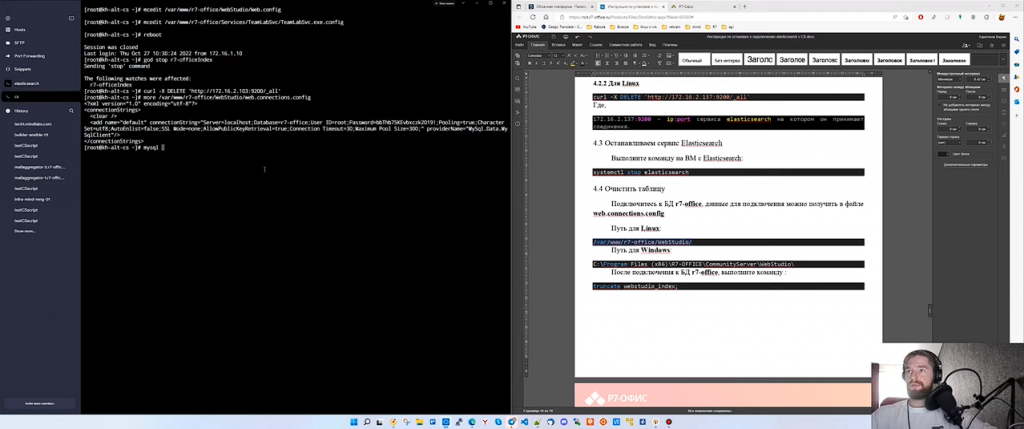
Task: Toggle italic formatting in editor toolbar
Action: click(x=536, y=63)
